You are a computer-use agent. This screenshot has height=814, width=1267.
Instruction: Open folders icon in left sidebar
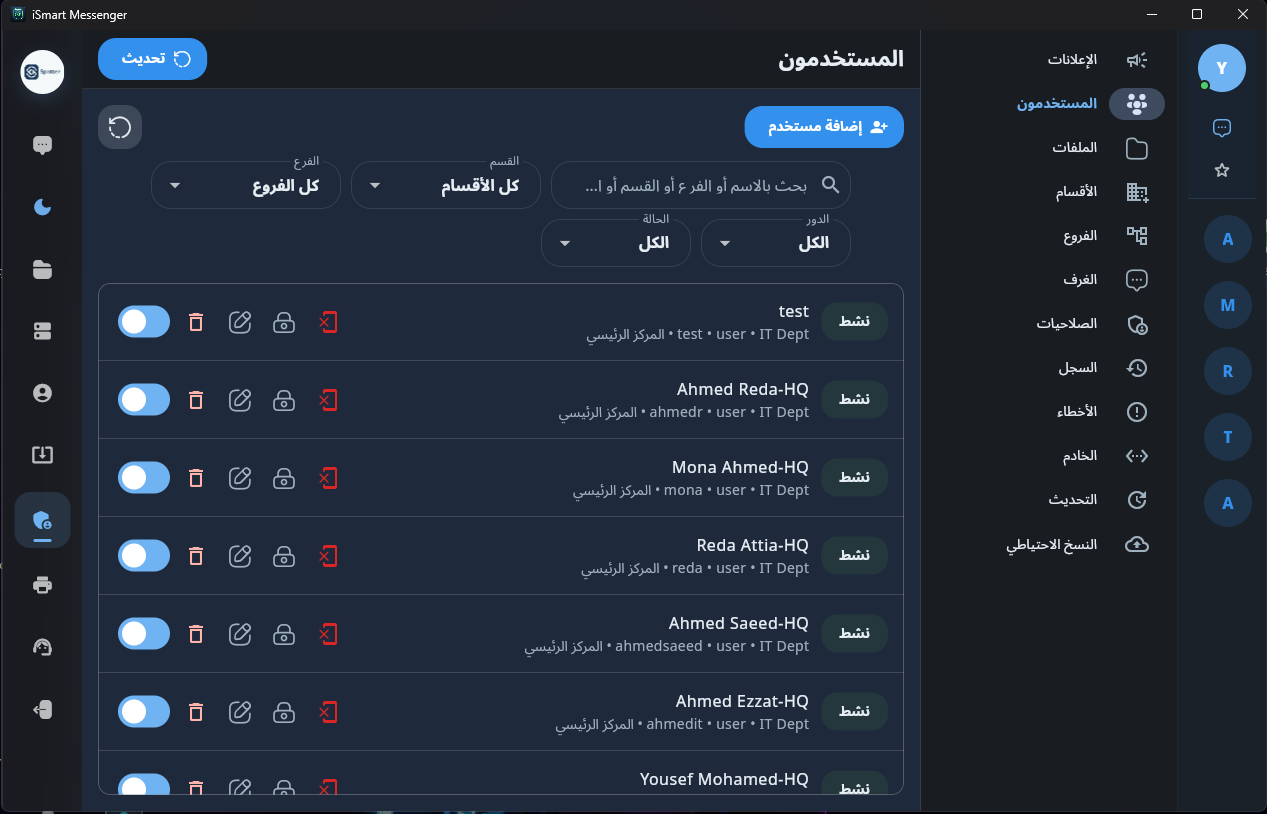[42, 269]
